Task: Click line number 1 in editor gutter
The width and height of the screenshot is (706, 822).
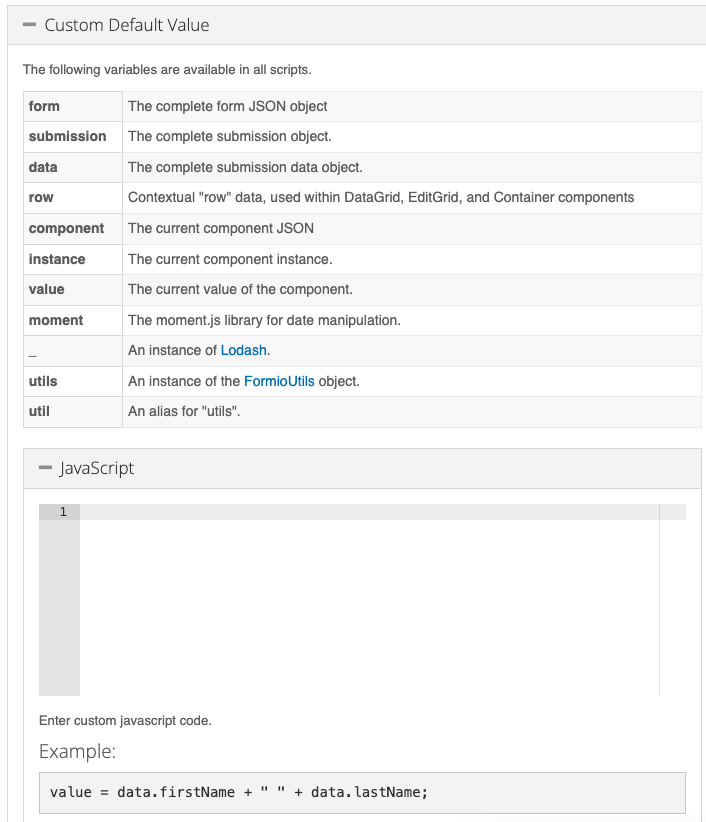Action: (x=62, y=512)
